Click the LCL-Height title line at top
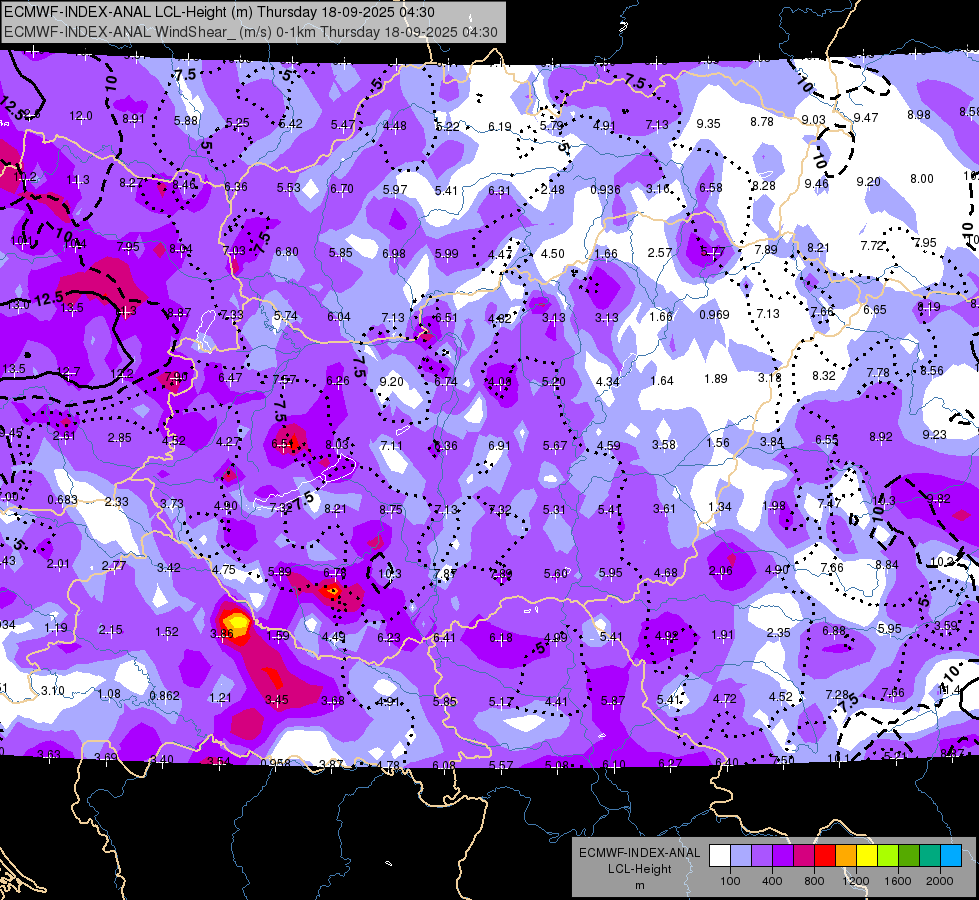This screenshot has height=900, width=979. tap(219, 12)
